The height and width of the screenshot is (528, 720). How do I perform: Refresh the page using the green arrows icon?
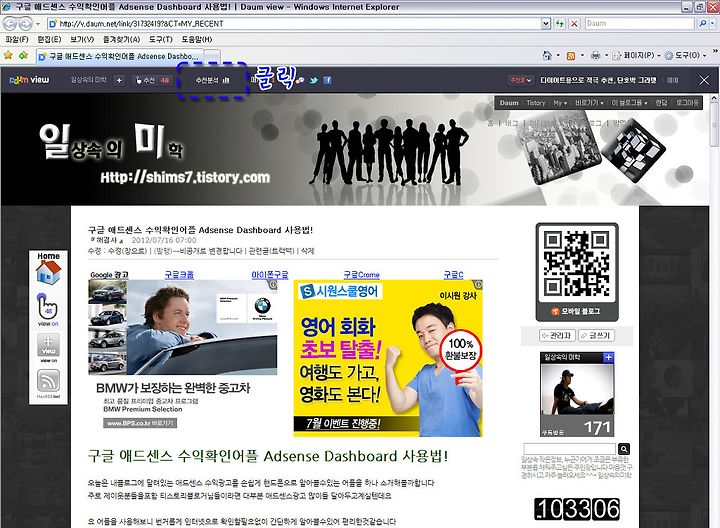coord(559,23)
